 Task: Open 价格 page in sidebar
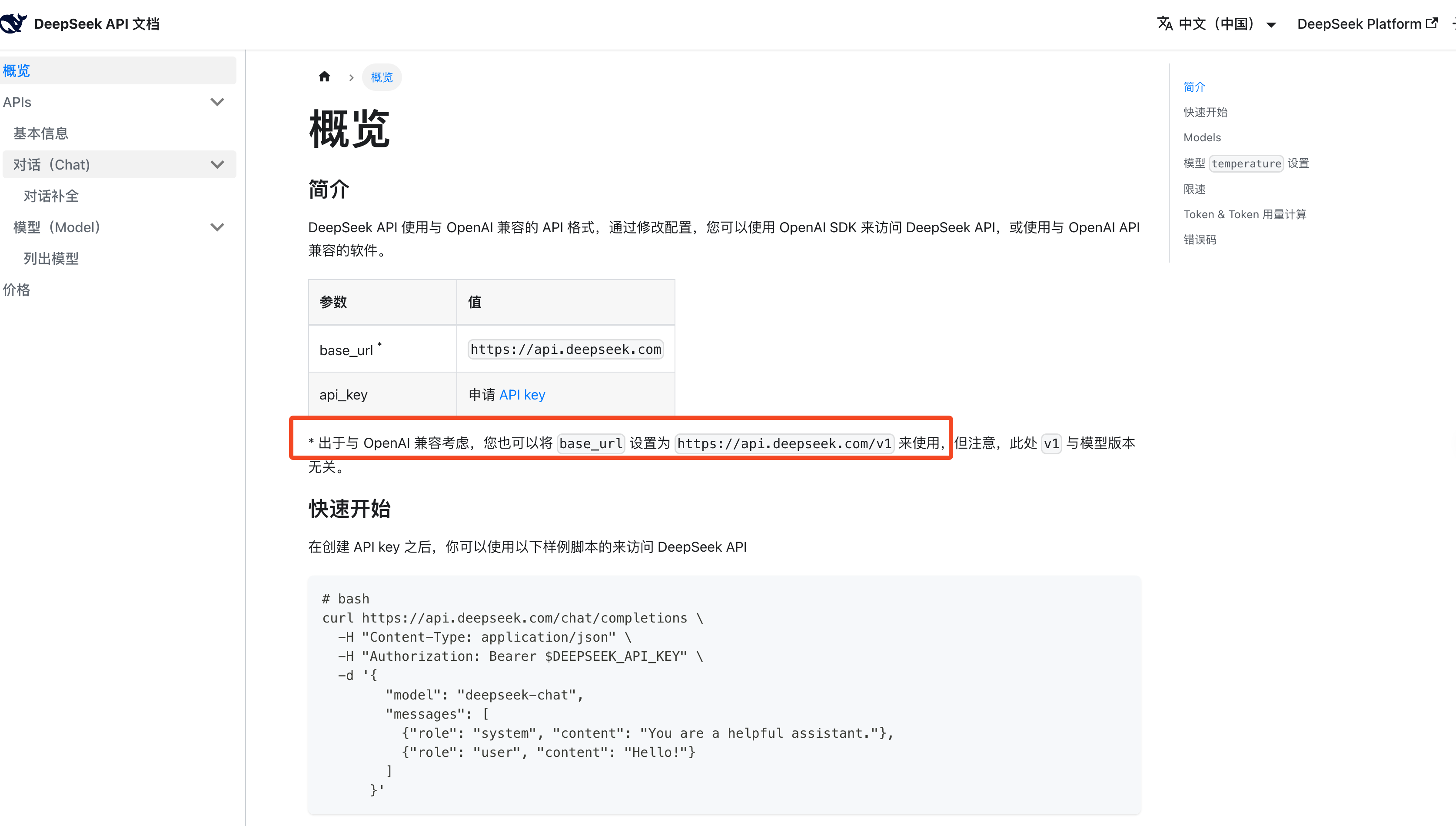pos(17,290)
